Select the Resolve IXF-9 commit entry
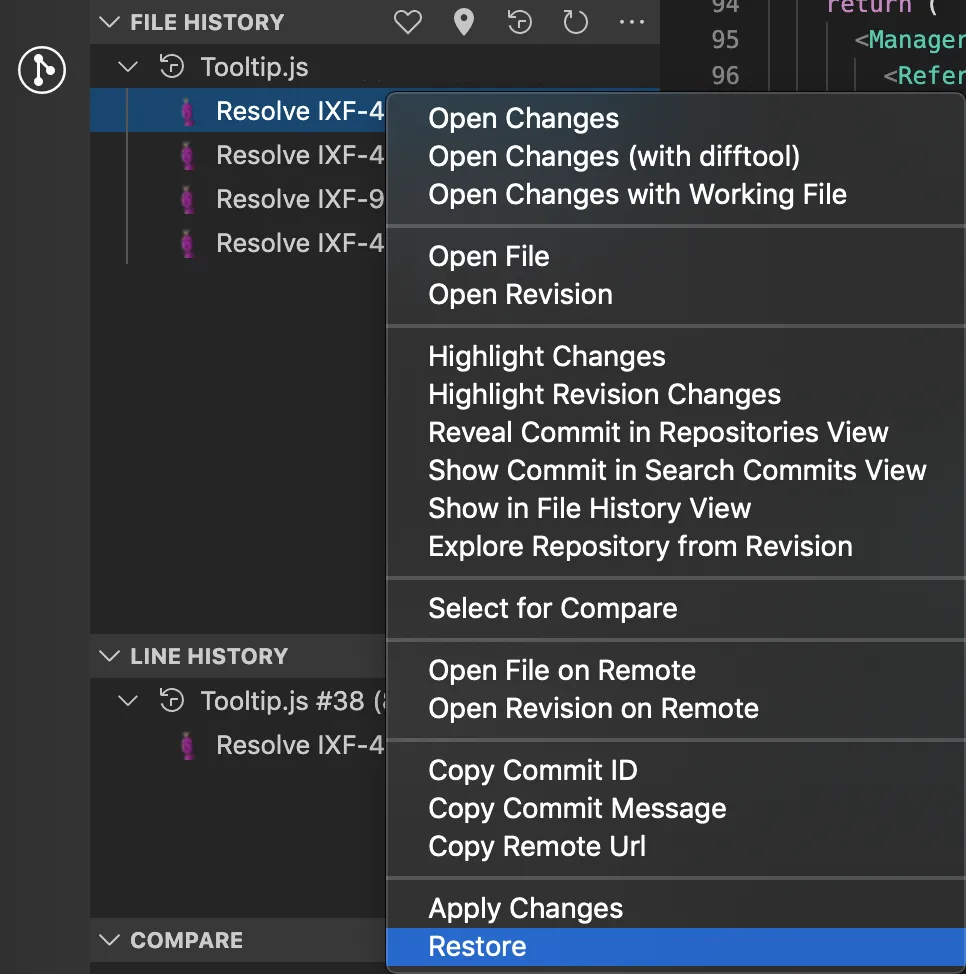Screen dimensions: 966x974 (299, 199)
